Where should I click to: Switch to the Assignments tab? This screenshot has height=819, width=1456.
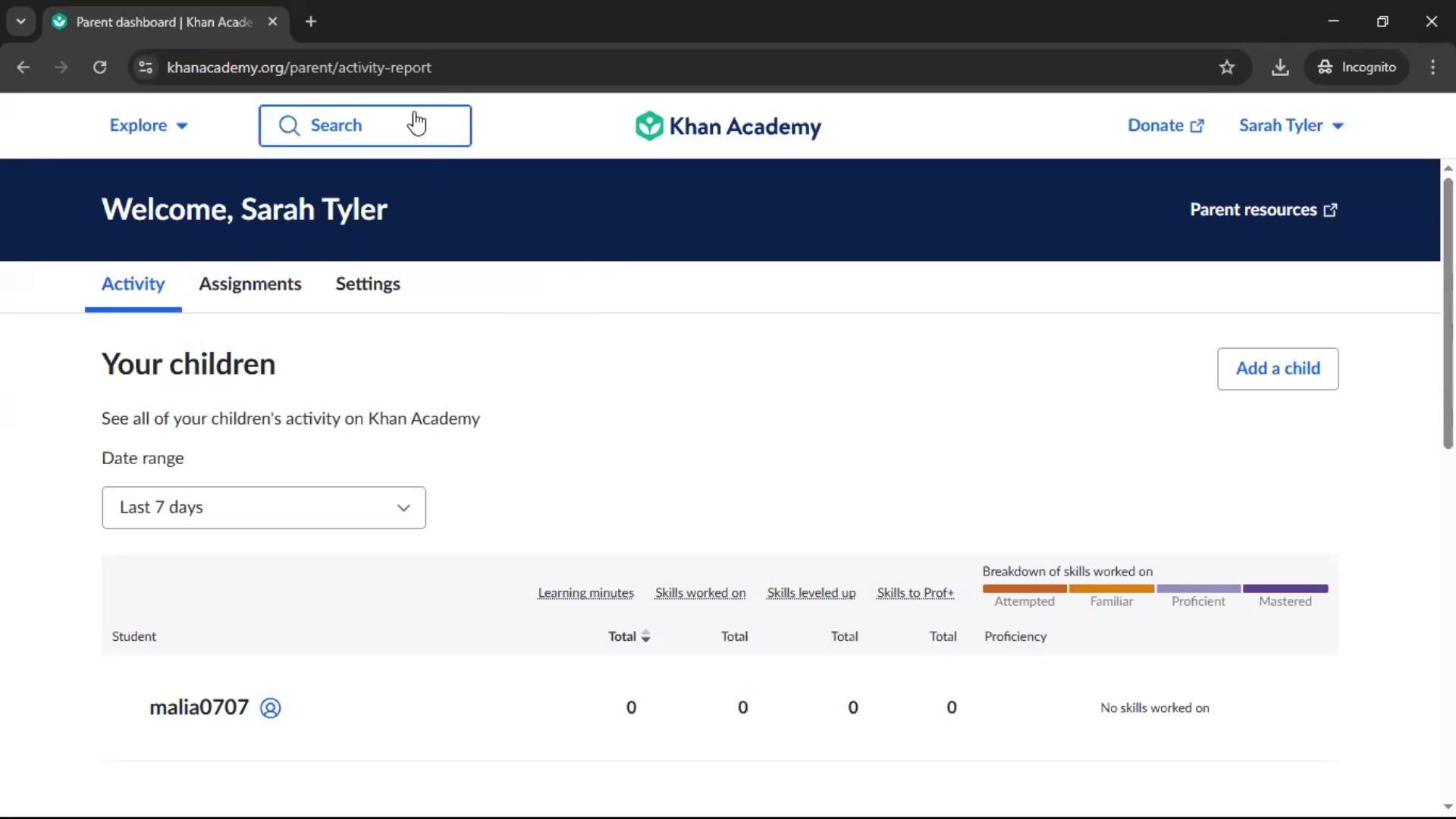[x=249, y=284]
